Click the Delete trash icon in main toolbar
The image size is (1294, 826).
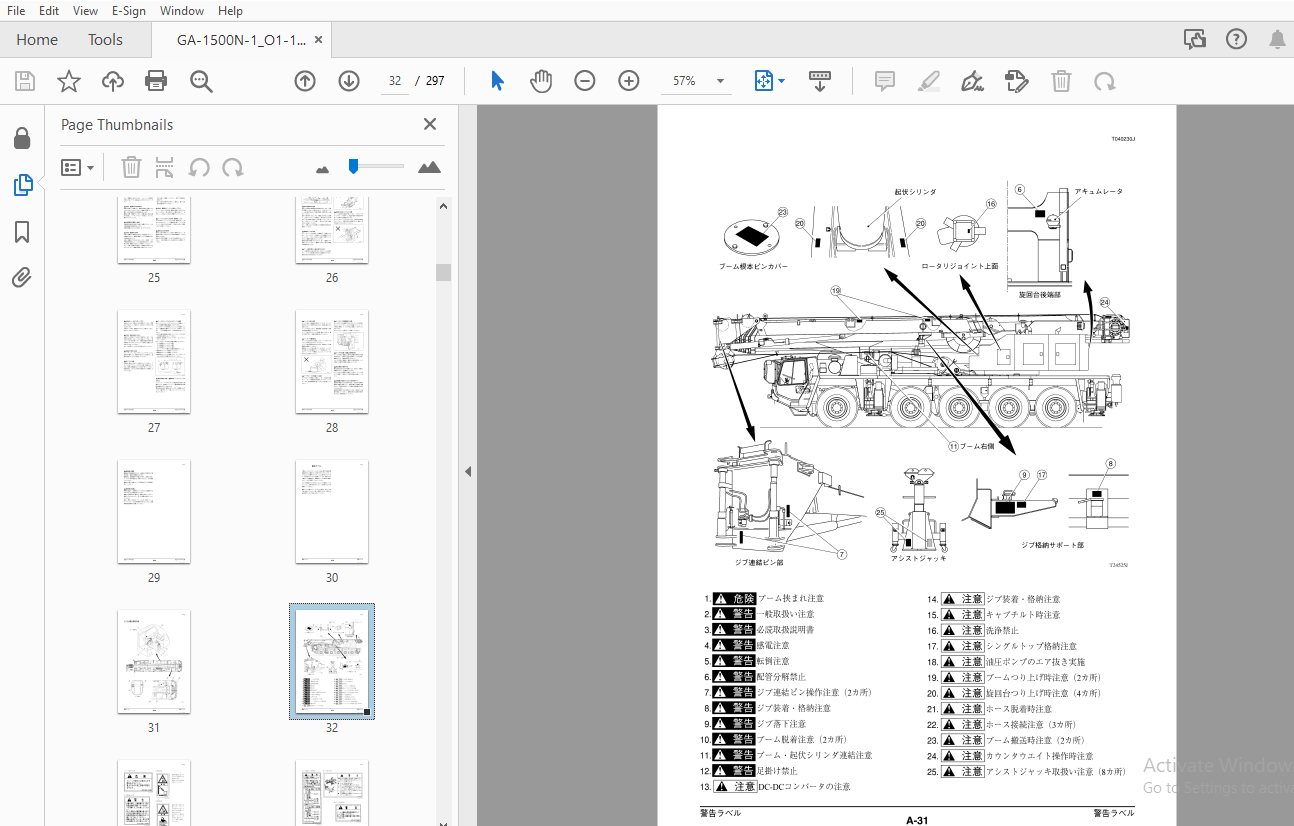1061,81
